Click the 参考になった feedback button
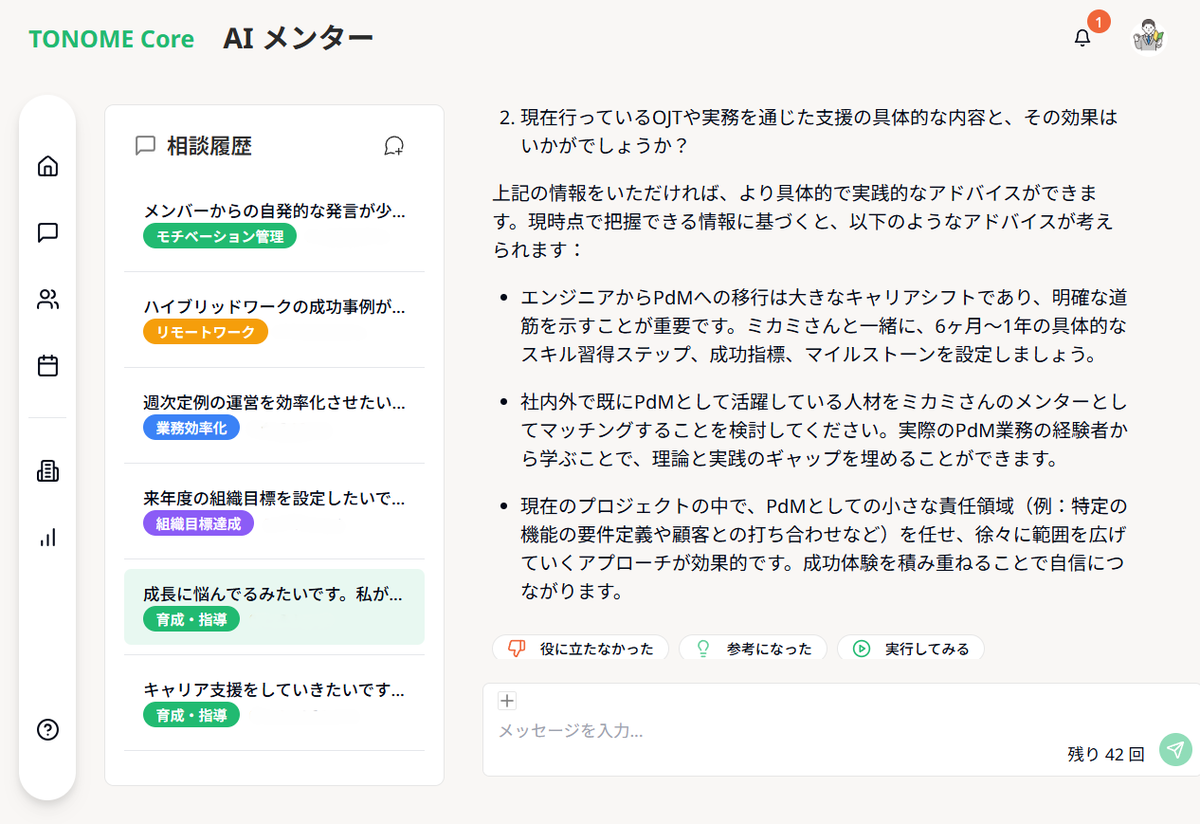1200x824 pixels. (x=752, y=648)
